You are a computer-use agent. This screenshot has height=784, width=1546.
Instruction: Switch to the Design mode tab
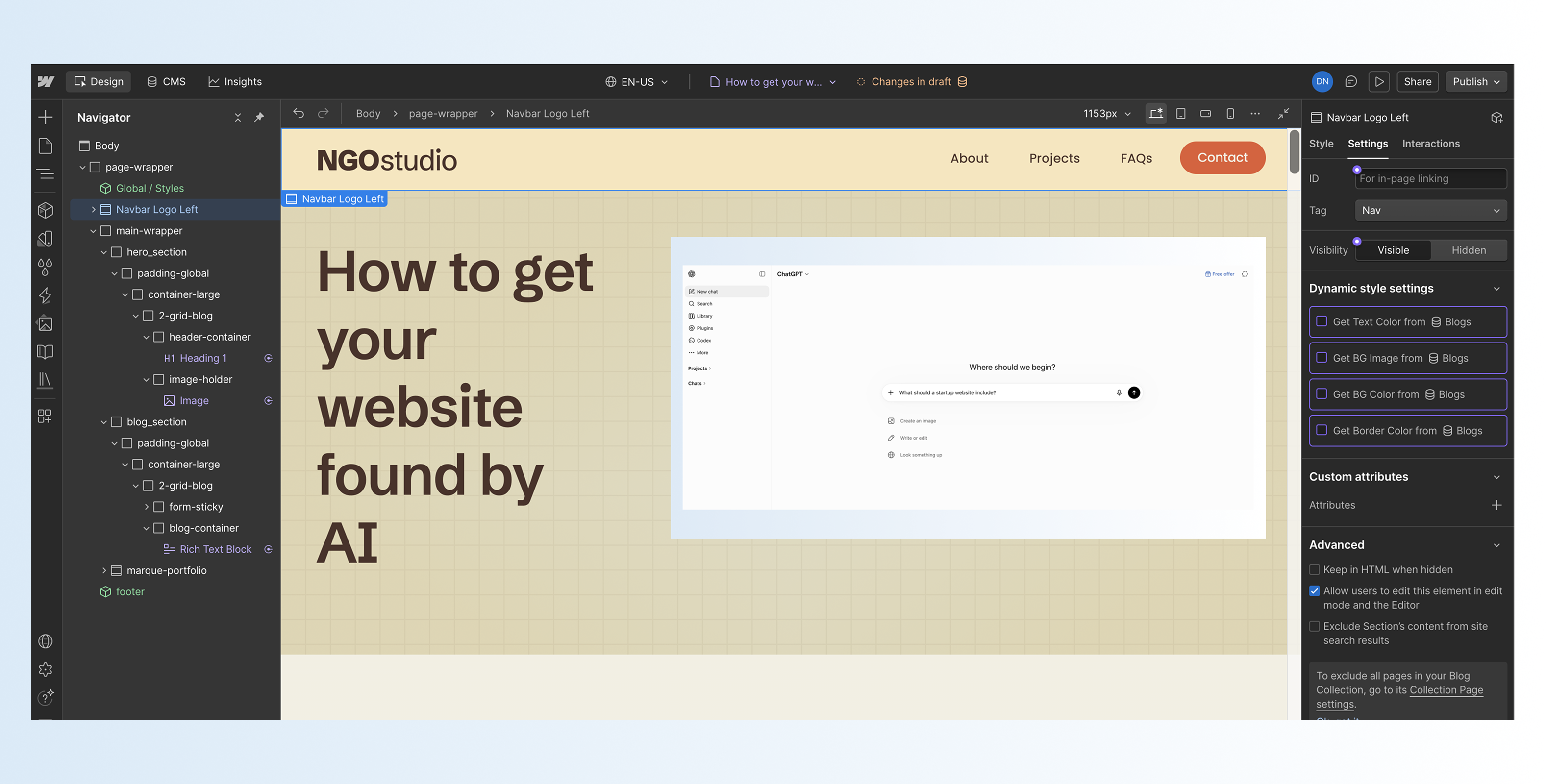click(x=99, y=81)
